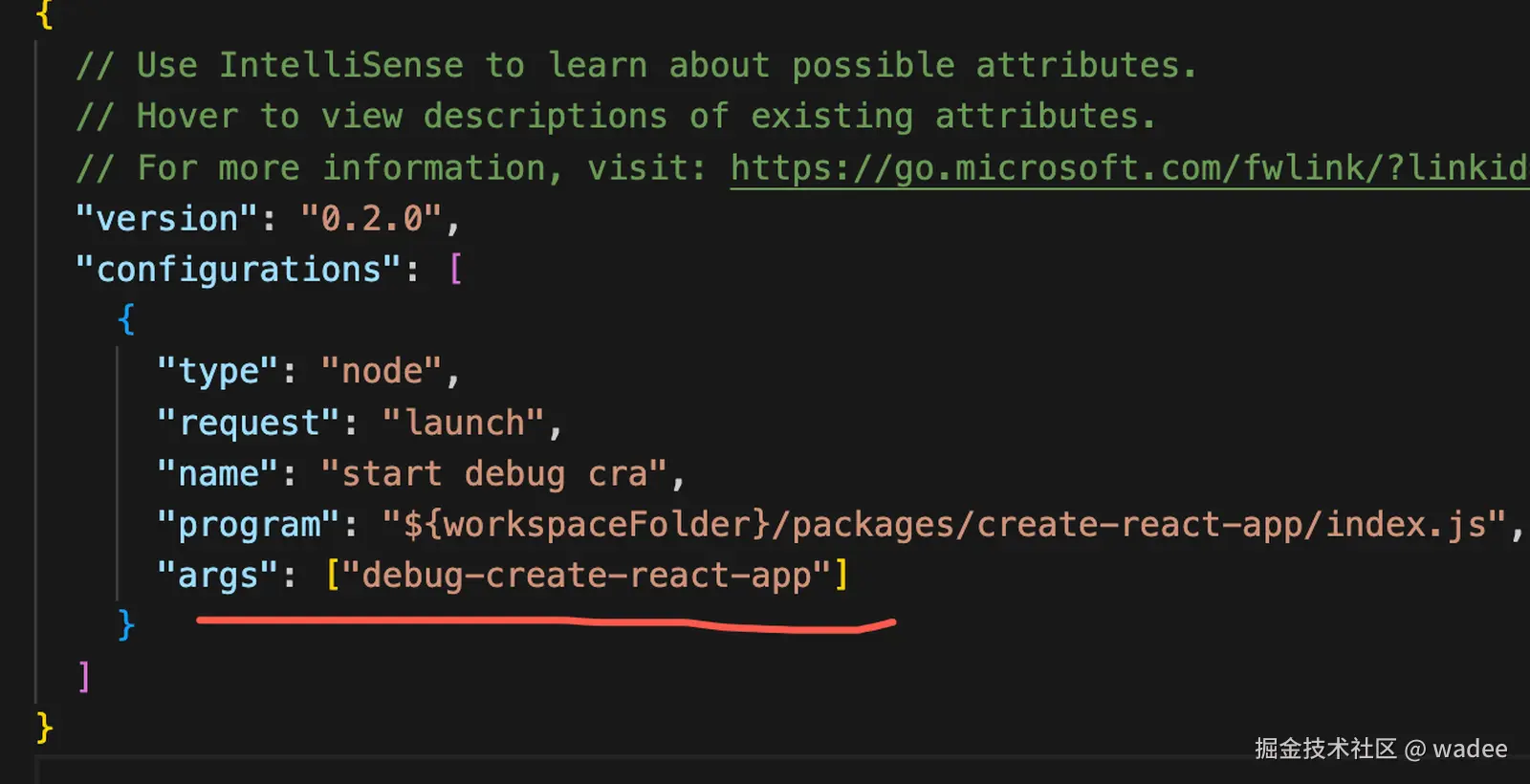The width and height of the screenshot is (1530, 784).
Task: Click the "debug-create-react-app" argument string
Action: coord(586,576)
